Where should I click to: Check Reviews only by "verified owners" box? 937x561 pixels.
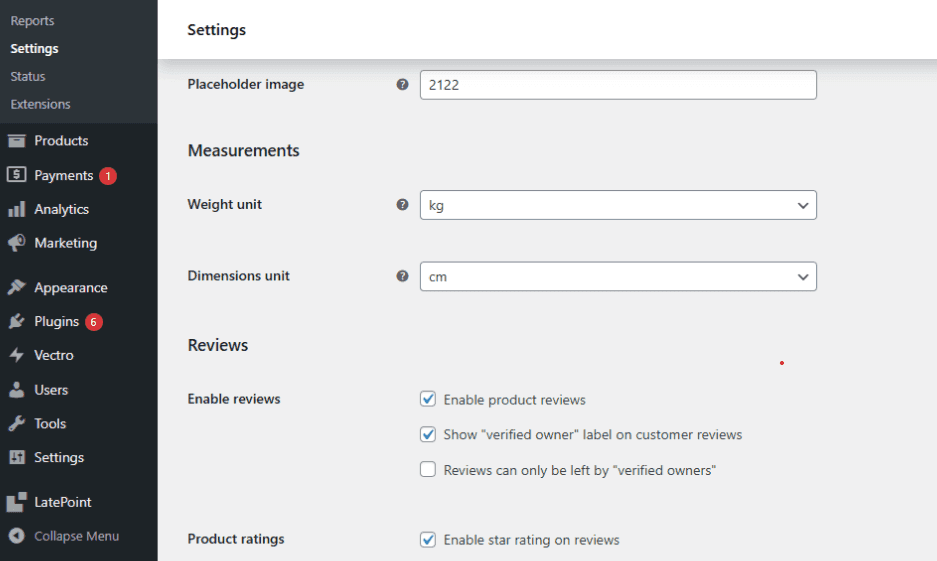tap(428, 469)
